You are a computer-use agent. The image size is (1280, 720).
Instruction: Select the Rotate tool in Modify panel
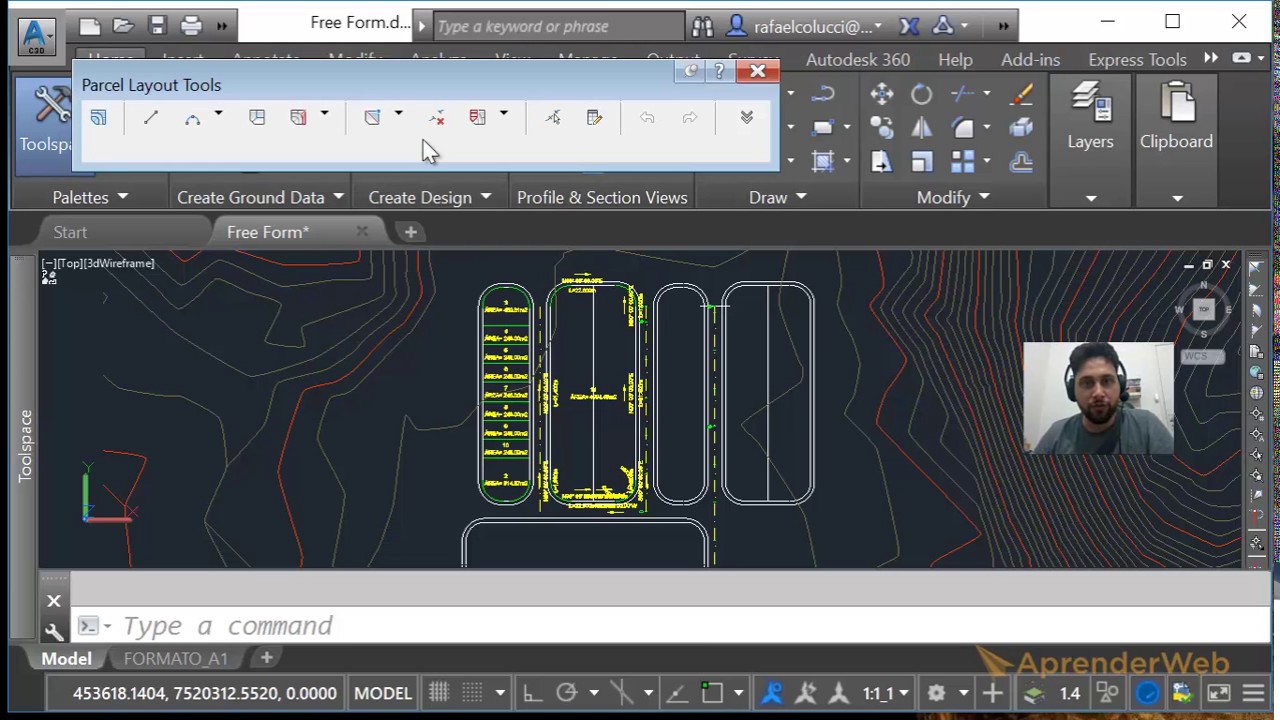(x=921, y=94)
